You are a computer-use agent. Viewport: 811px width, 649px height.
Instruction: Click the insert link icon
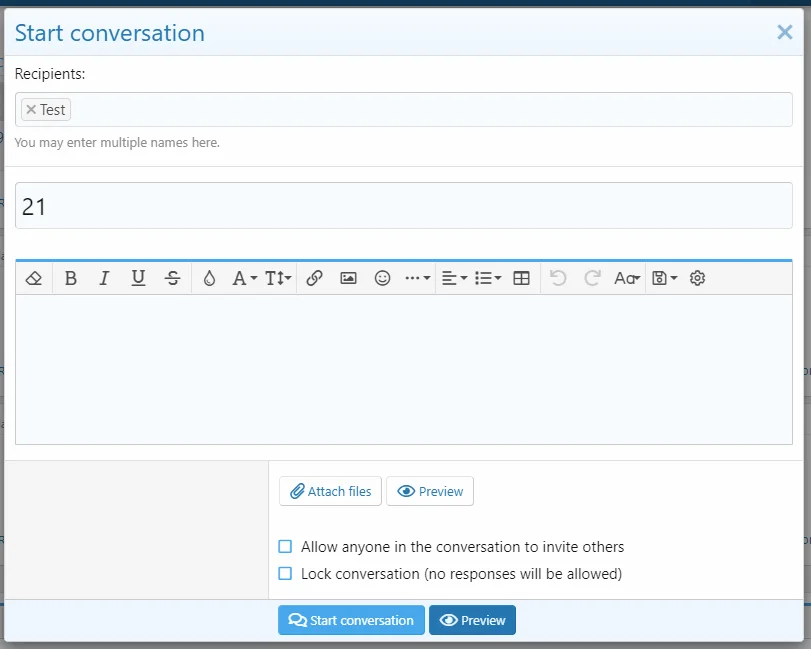[314, 279]
